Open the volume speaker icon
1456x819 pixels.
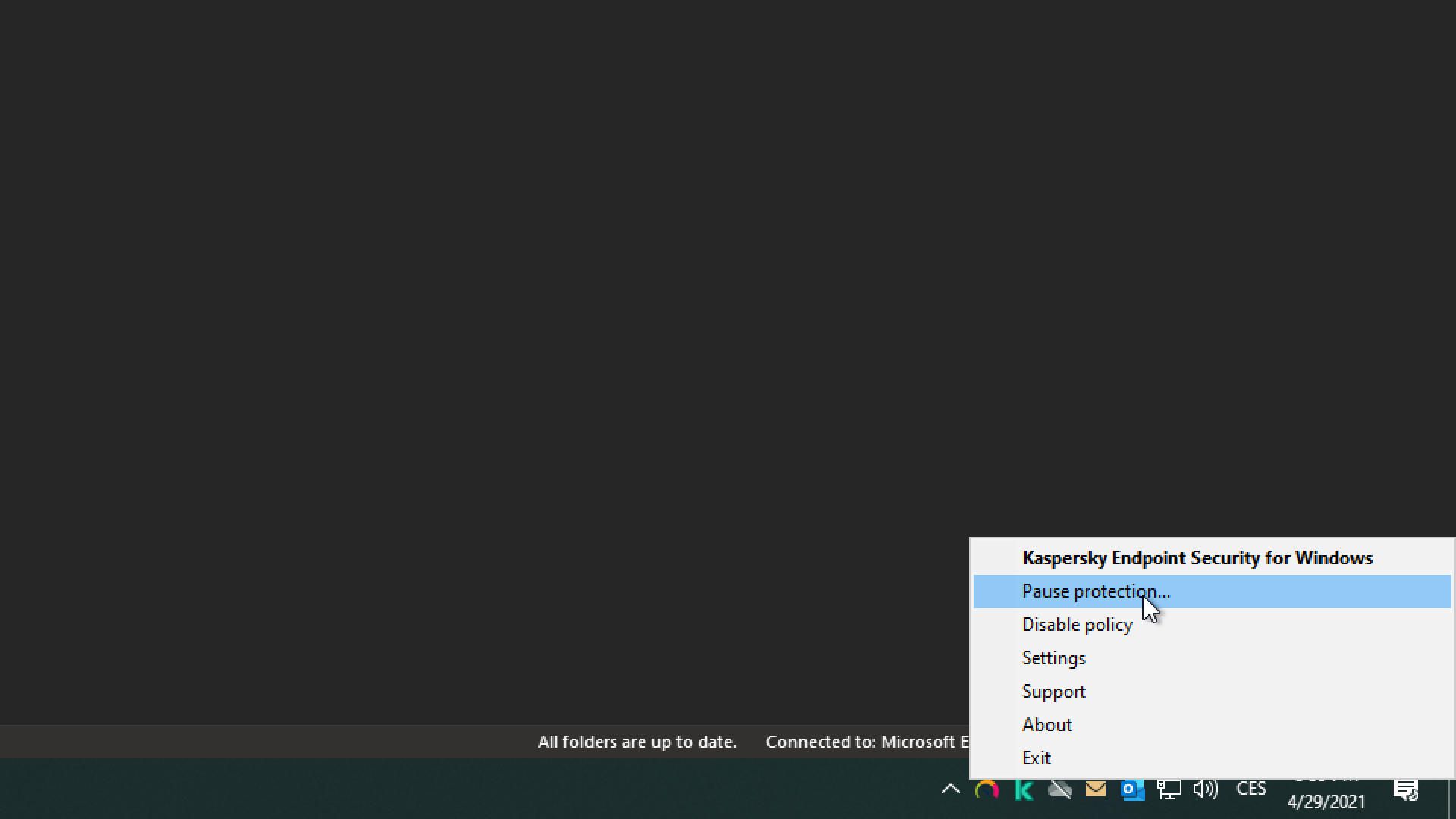tap(1205, 790)
